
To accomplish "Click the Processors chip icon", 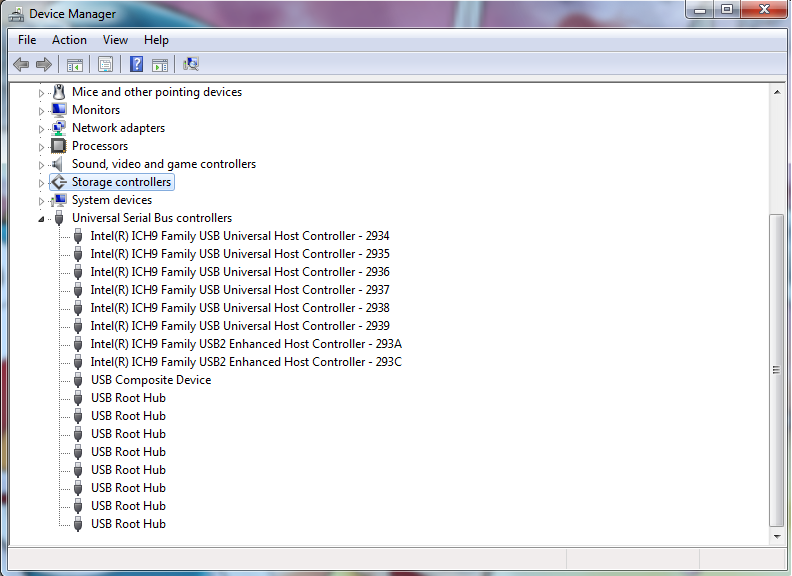I will click(x=59, y=146).
